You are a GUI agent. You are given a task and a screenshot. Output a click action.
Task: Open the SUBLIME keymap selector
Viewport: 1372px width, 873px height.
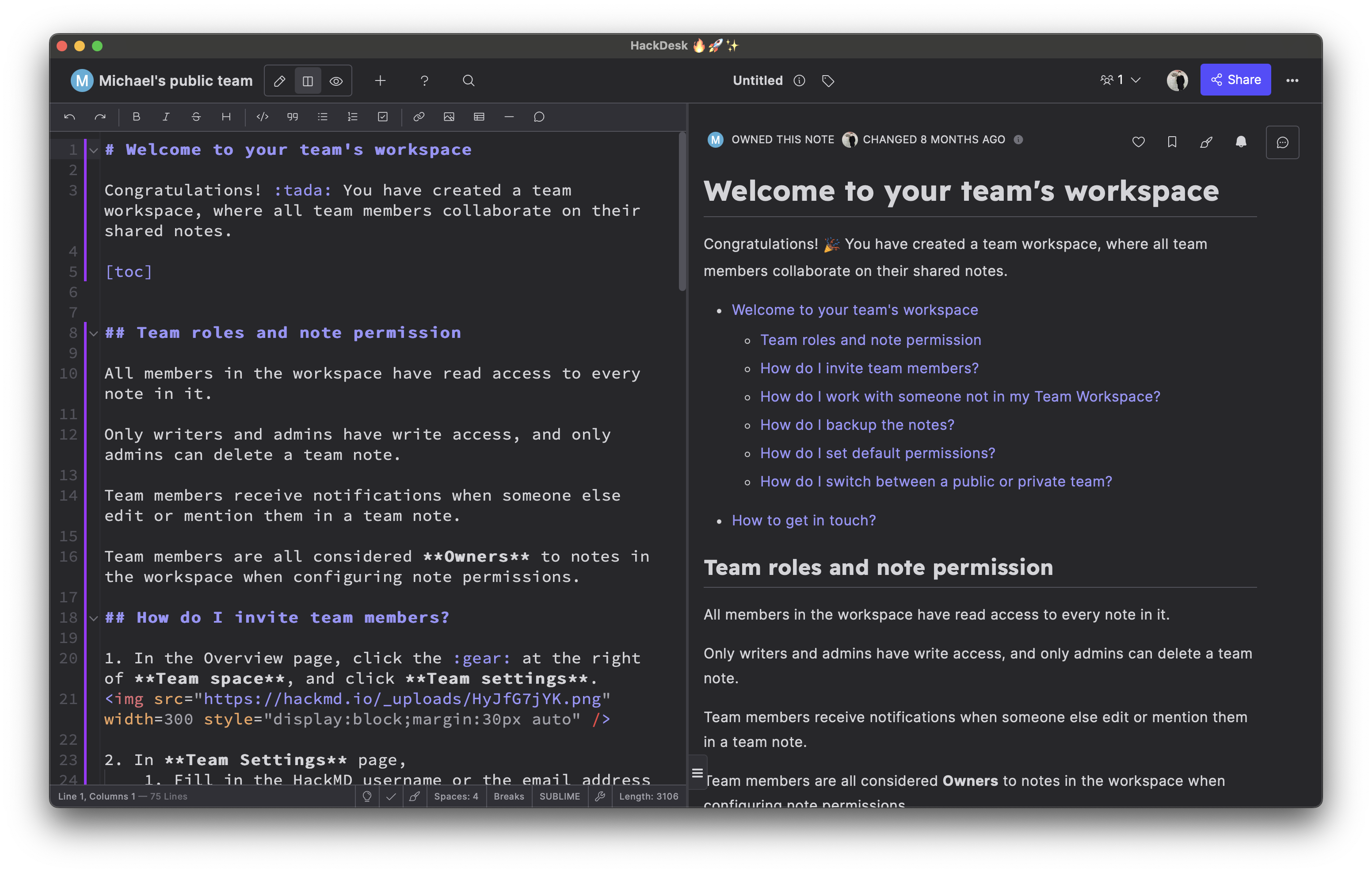tap(559, 796)
